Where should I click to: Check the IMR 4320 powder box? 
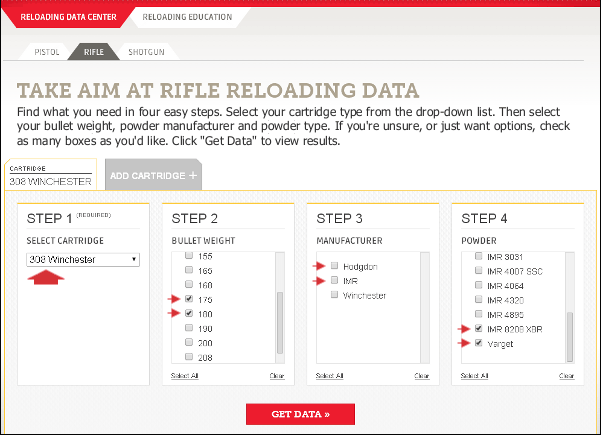click(x=478, y=299)
